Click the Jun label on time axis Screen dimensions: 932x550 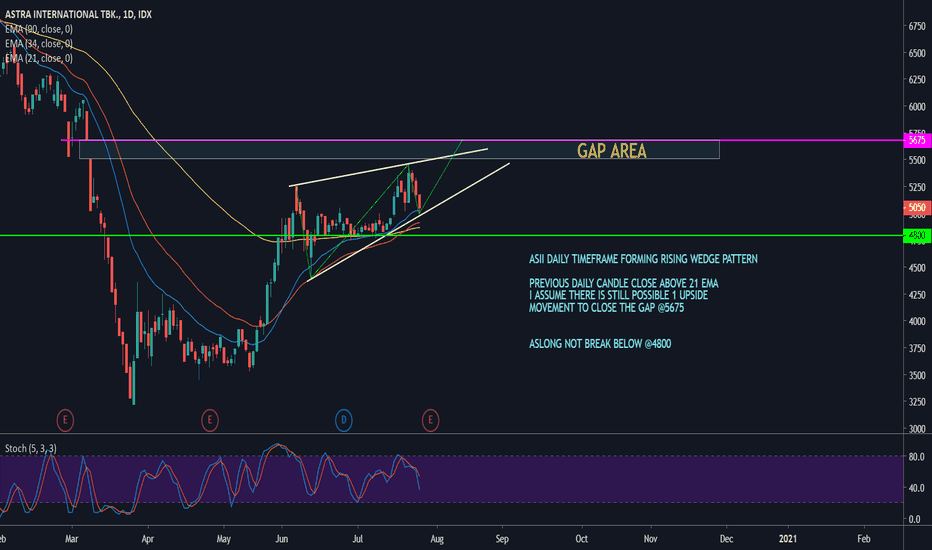click(x=282, y=539)
